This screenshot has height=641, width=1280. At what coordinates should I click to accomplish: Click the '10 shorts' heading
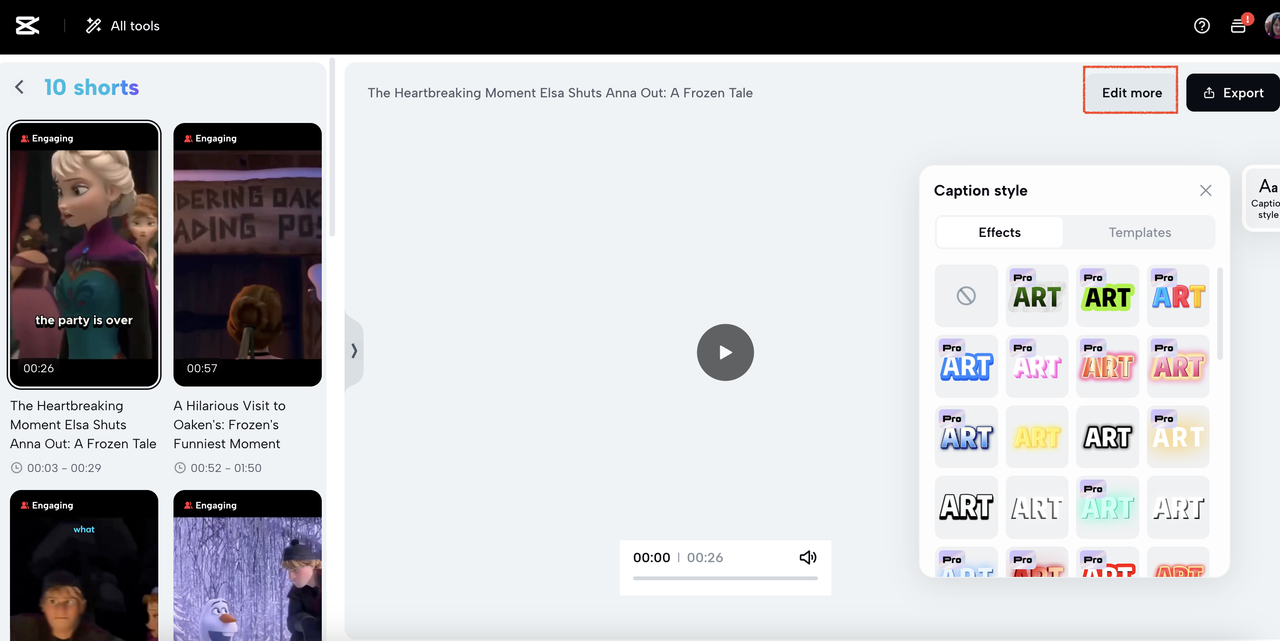[x=91, y=88]
